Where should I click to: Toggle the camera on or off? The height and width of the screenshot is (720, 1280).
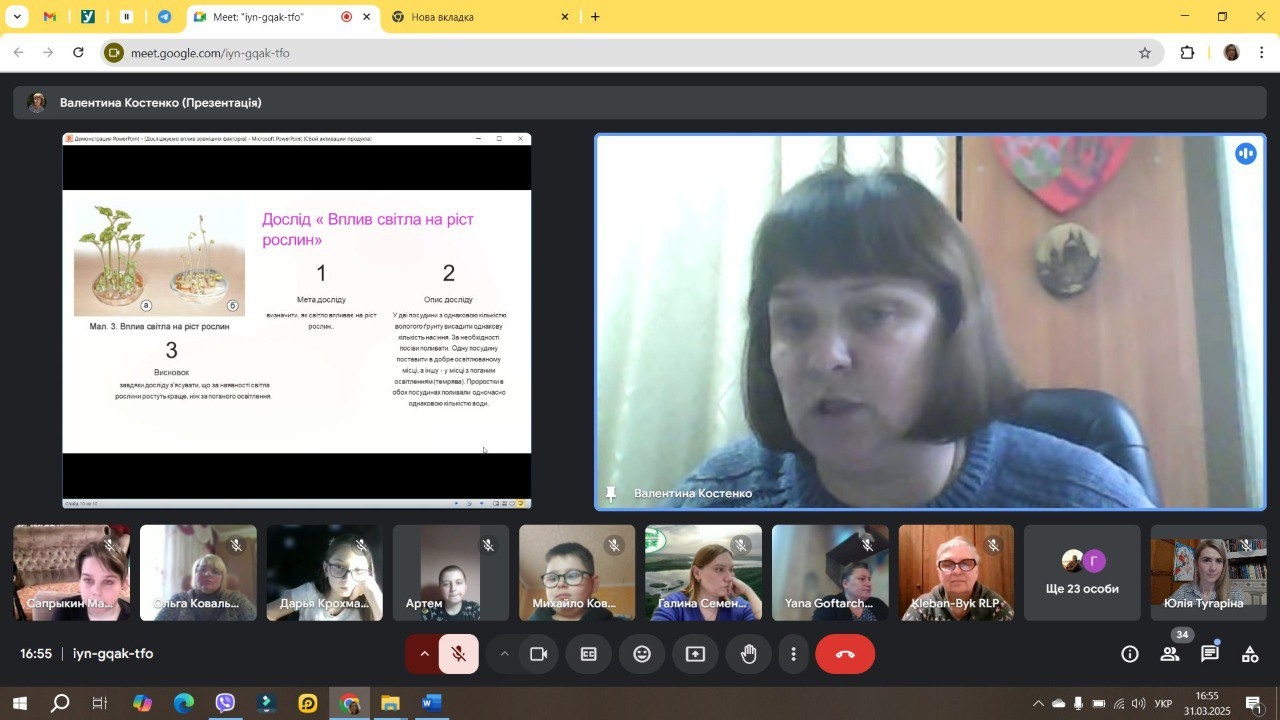pyautogui.click(x=539, y=654)
